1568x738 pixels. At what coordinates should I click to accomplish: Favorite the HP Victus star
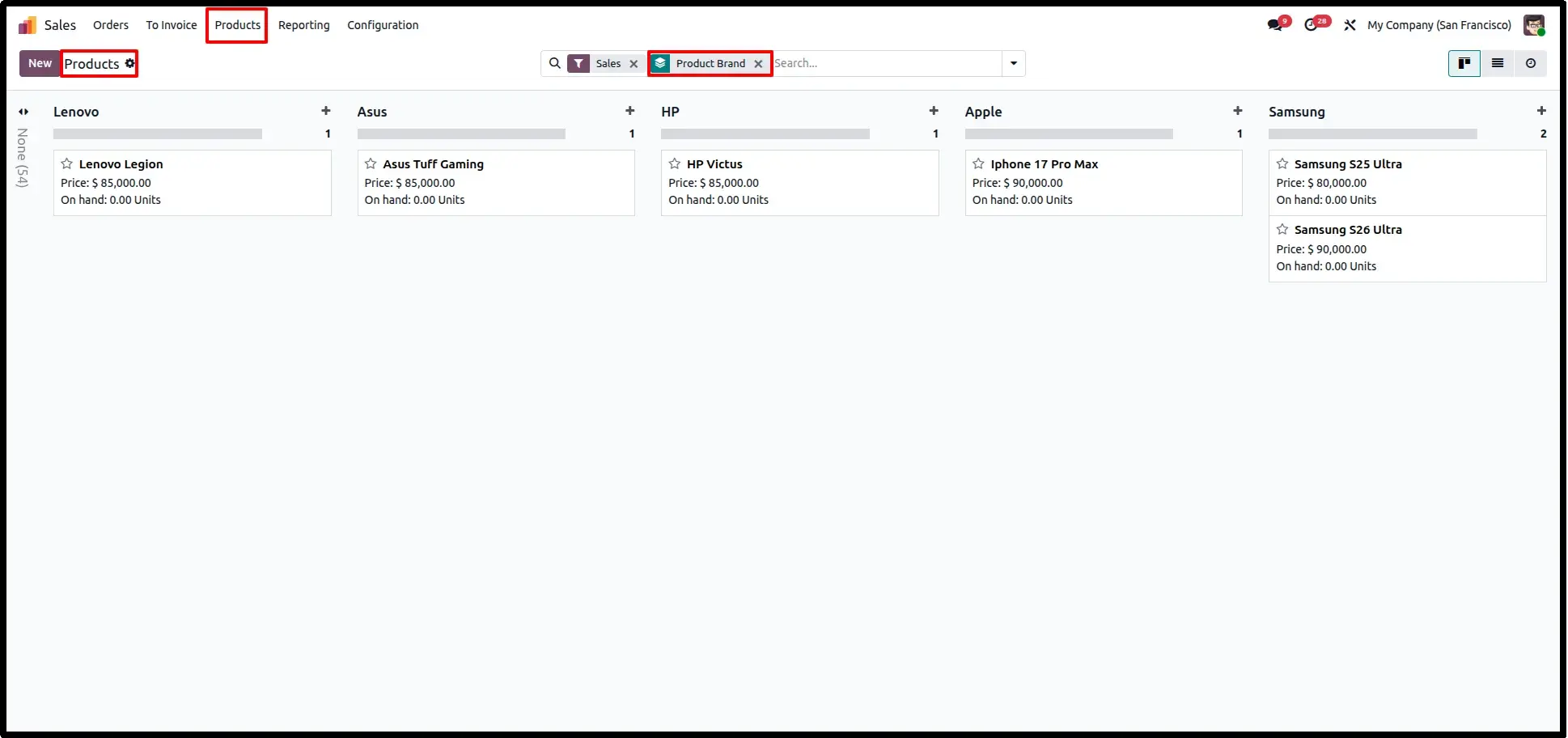coord(675,163)
